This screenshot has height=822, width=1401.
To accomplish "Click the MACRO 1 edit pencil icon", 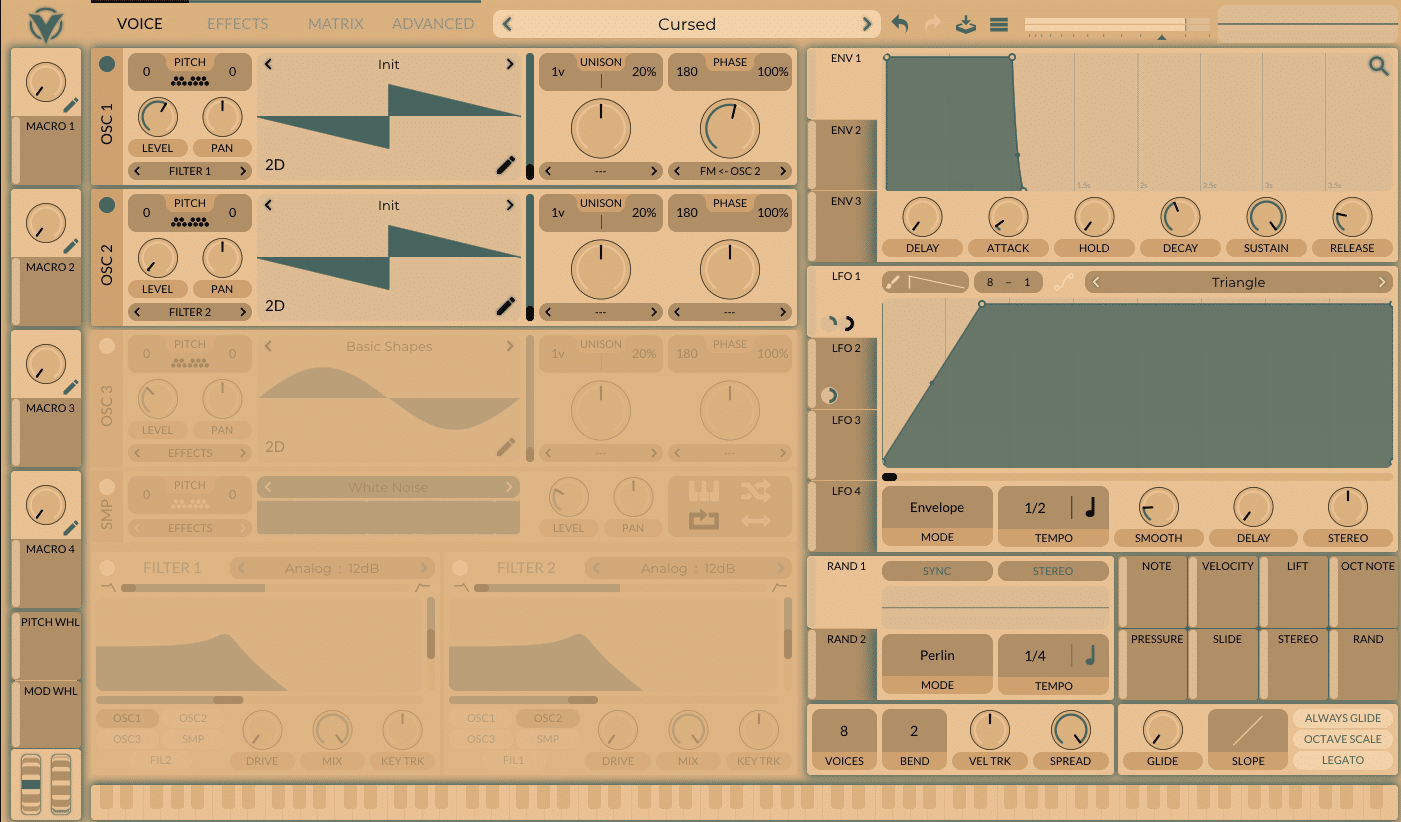I will (71, 105).
